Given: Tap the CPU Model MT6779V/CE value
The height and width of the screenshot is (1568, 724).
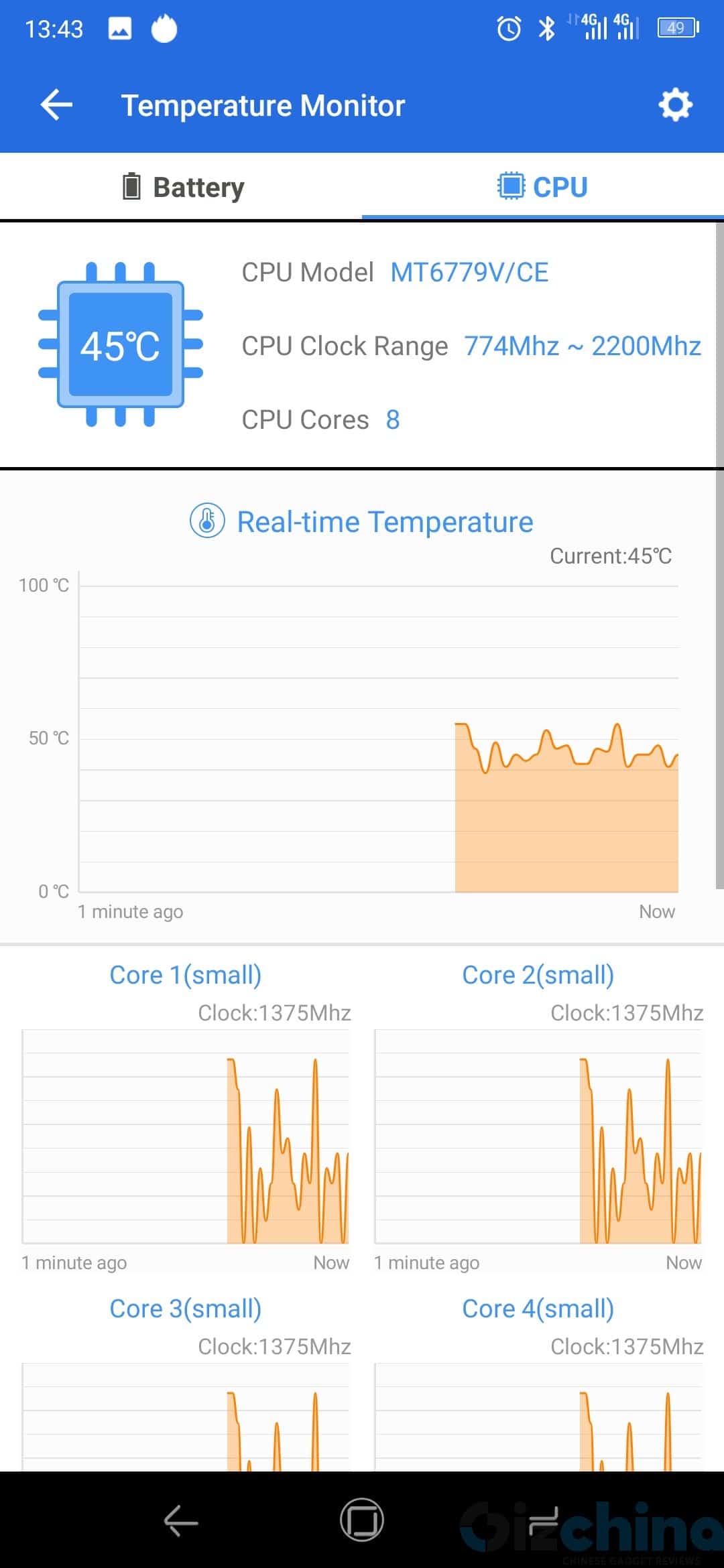Looking at the screenshot, I should point(469,273).
